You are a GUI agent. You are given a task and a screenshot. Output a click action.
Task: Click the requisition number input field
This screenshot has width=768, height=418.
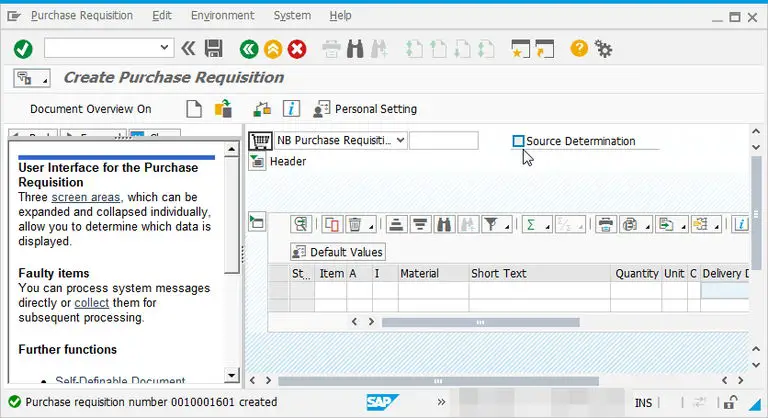pyautogui.click(x=444, y=141)
